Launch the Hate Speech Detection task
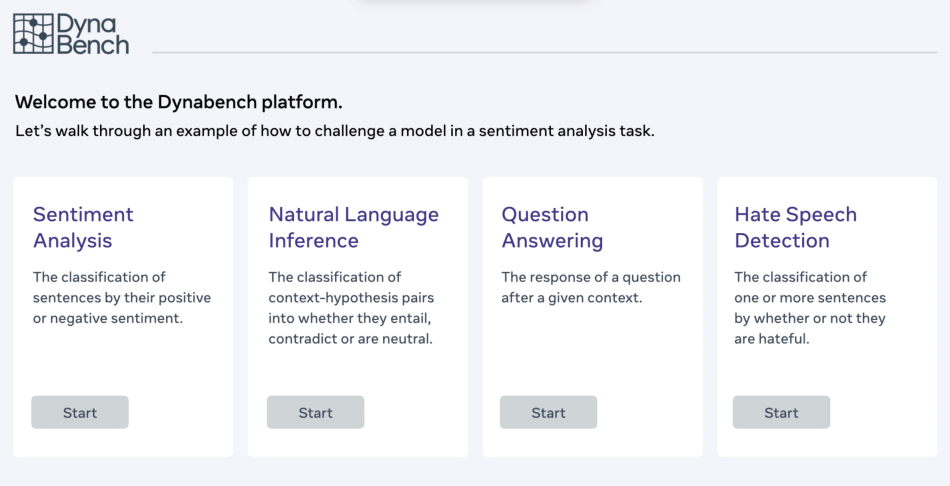 coord(781,412)
